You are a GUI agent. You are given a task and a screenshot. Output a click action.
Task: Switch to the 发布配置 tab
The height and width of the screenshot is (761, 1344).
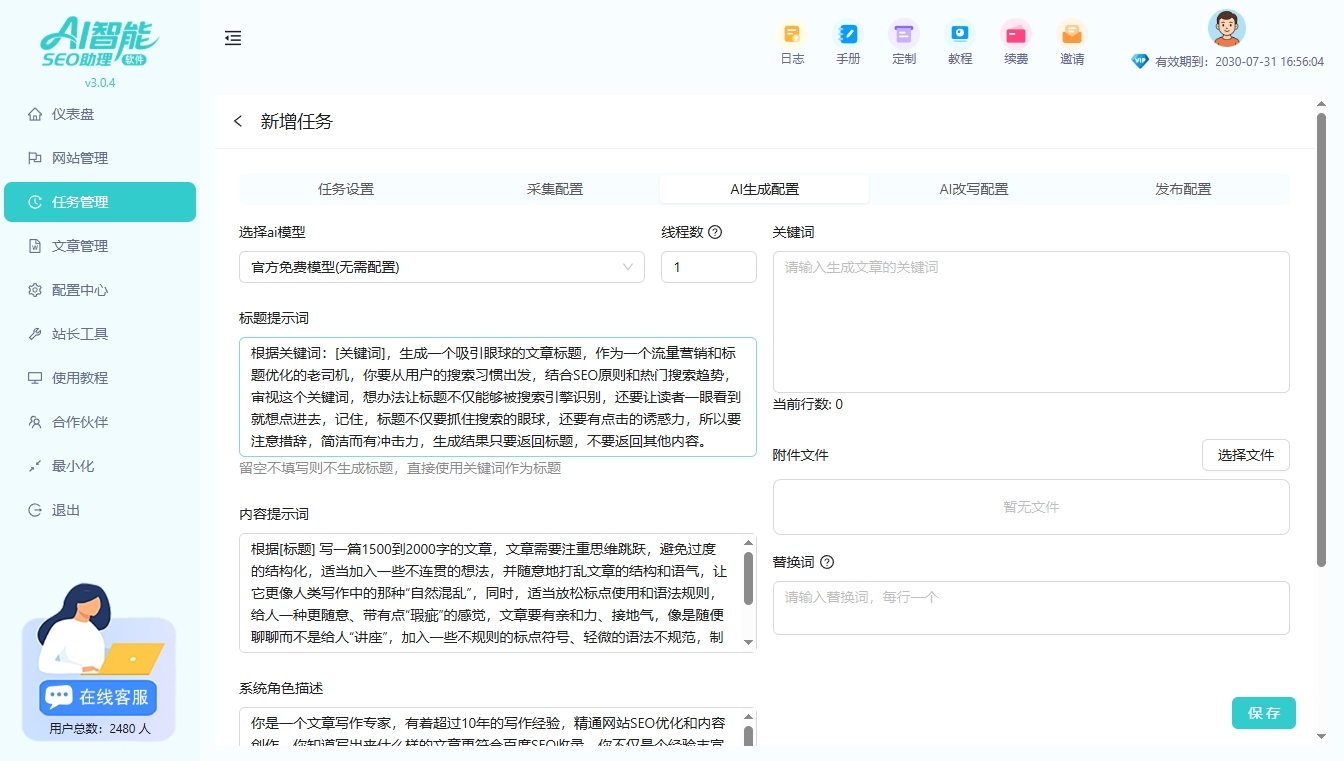(x=1181, y=187)
